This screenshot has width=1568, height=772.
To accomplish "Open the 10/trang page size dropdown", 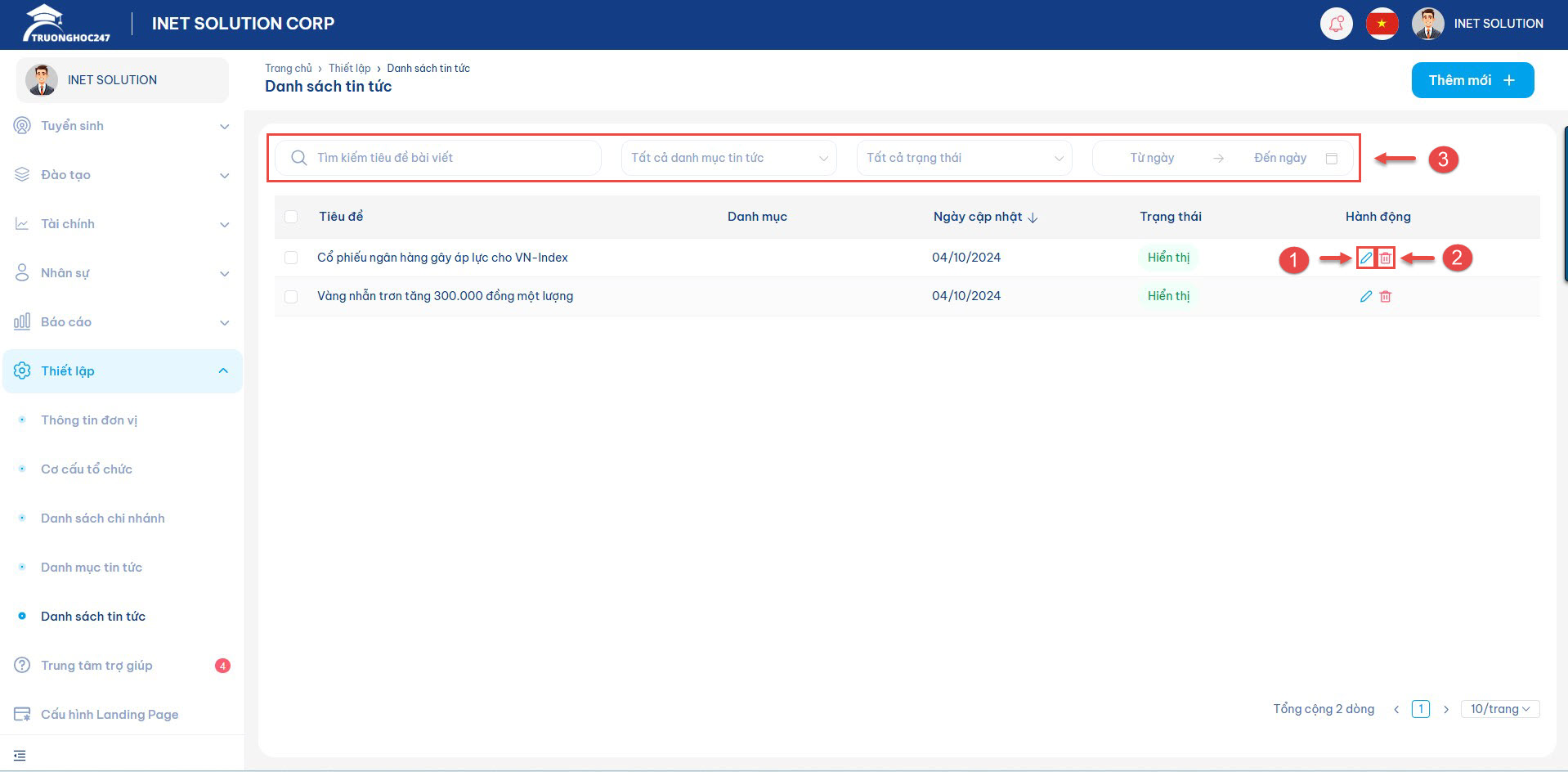I will coord(1499,709).
